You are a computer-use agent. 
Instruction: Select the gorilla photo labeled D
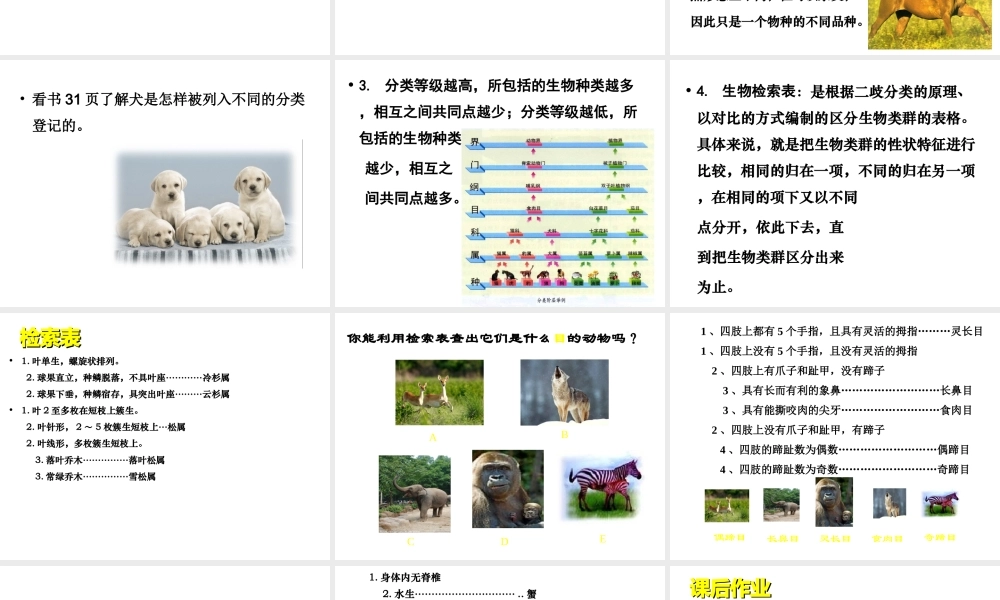508,489
